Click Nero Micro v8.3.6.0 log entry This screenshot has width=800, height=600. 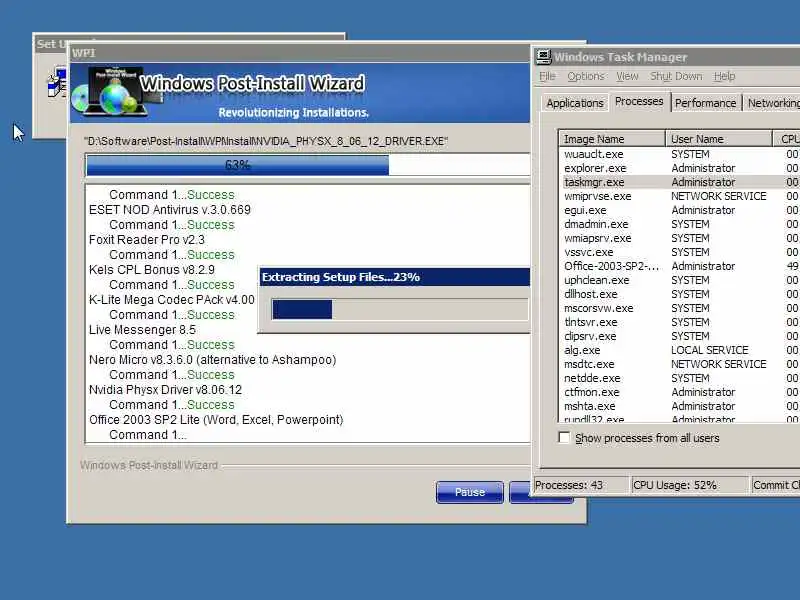(212, 360)
